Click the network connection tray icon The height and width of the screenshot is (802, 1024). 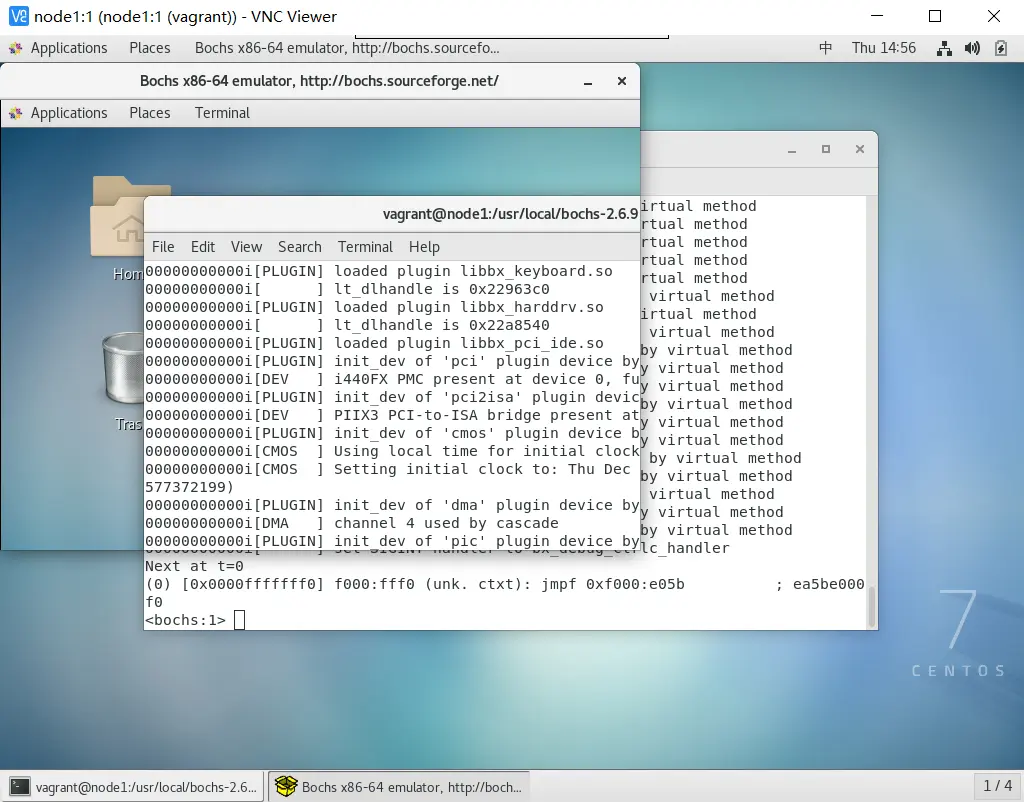(x=944, y=48)
